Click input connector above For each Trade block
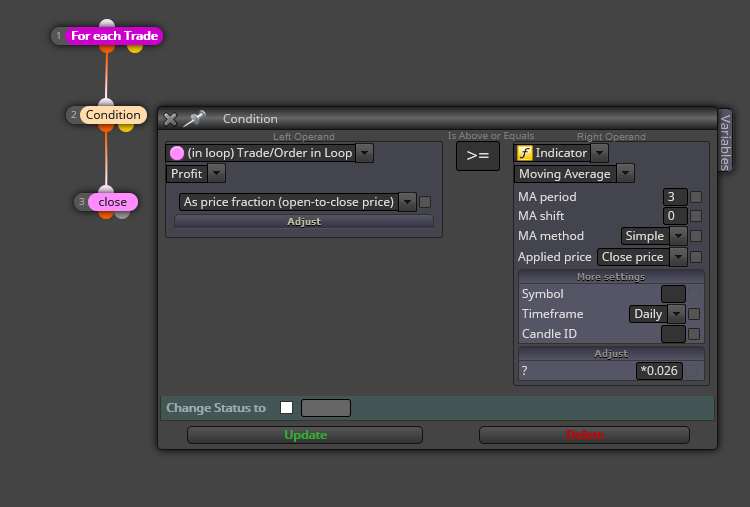Viewport: 750px width, 507px height. (107, 23)
